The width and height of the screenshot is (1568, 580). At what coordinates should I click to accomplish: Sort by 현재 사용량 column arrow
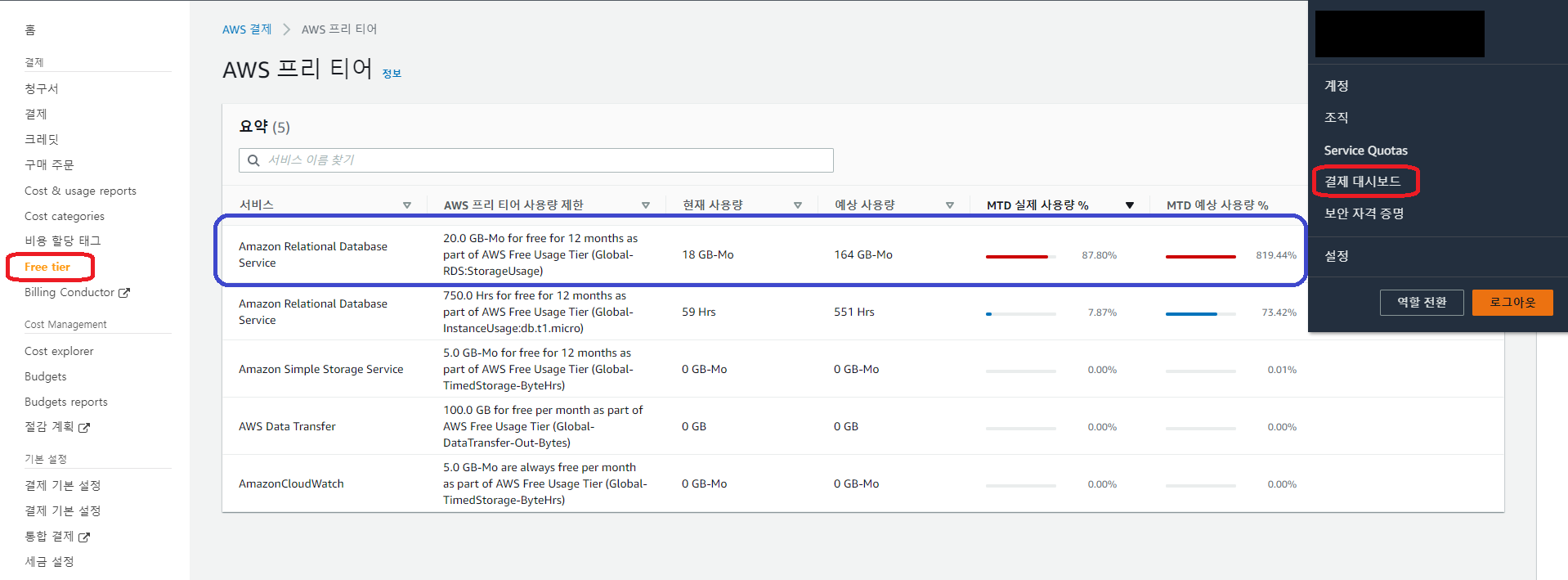(798, 205)
